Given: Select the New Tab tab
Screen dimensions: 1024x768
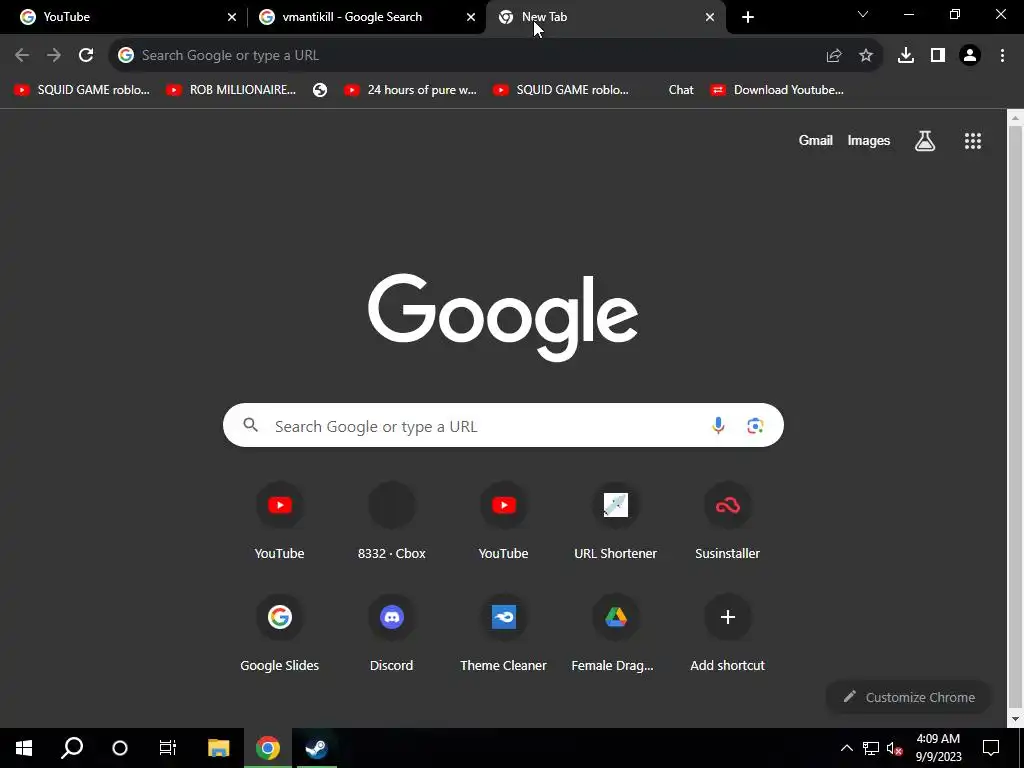Looking at the screenshot, I should coord(605,17).
